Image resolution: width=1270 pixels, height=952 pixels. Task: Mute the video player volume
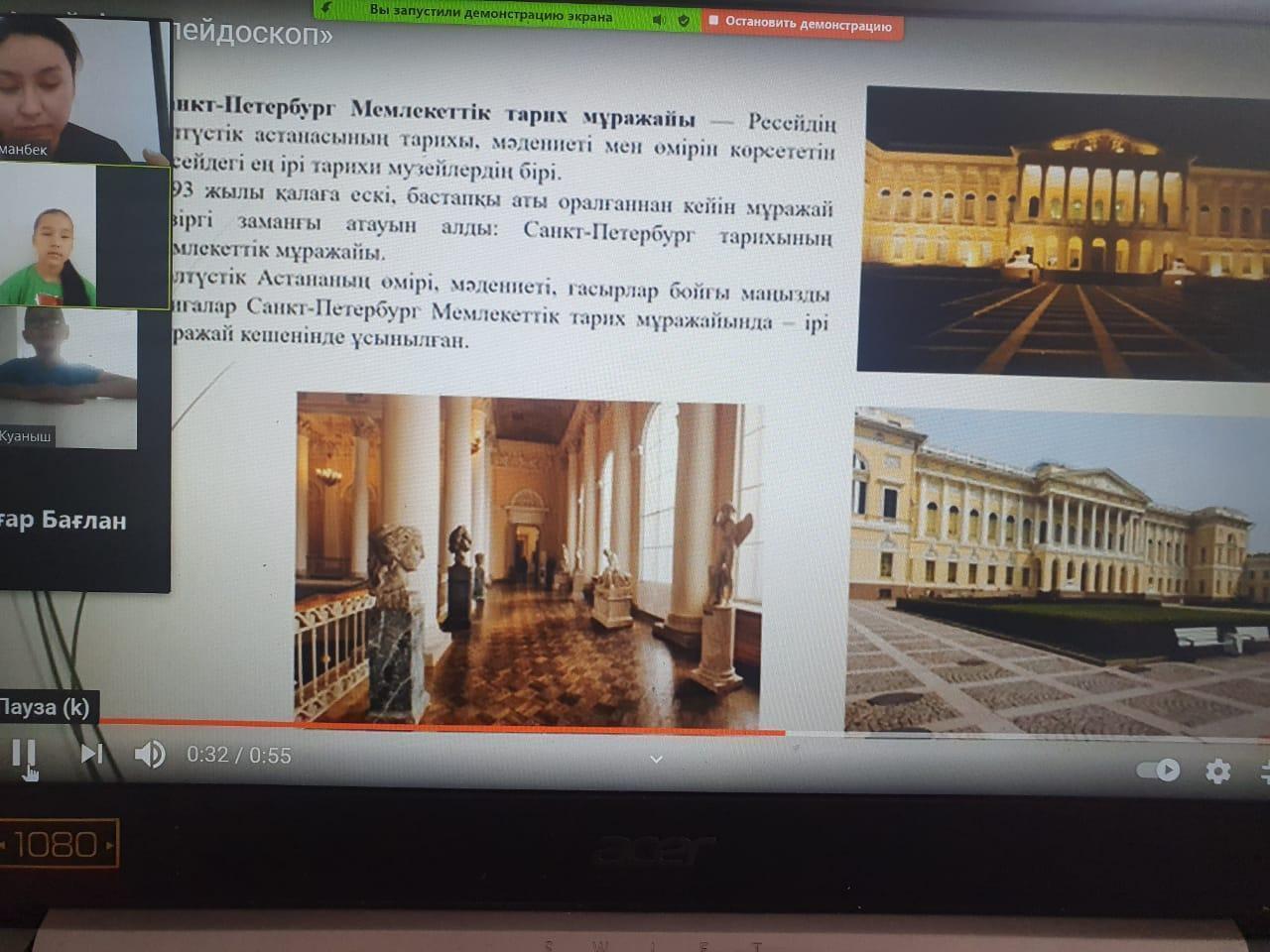click(150, 755)
